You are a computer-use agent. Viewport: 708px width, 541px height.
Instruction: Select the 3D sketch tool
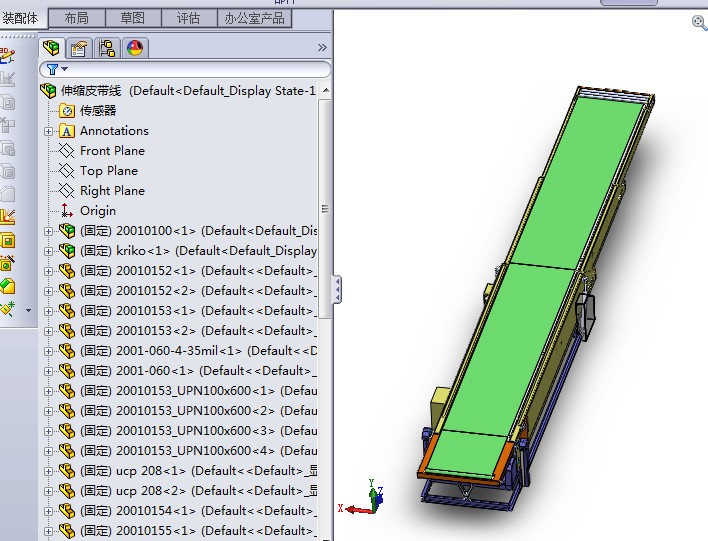7,56
